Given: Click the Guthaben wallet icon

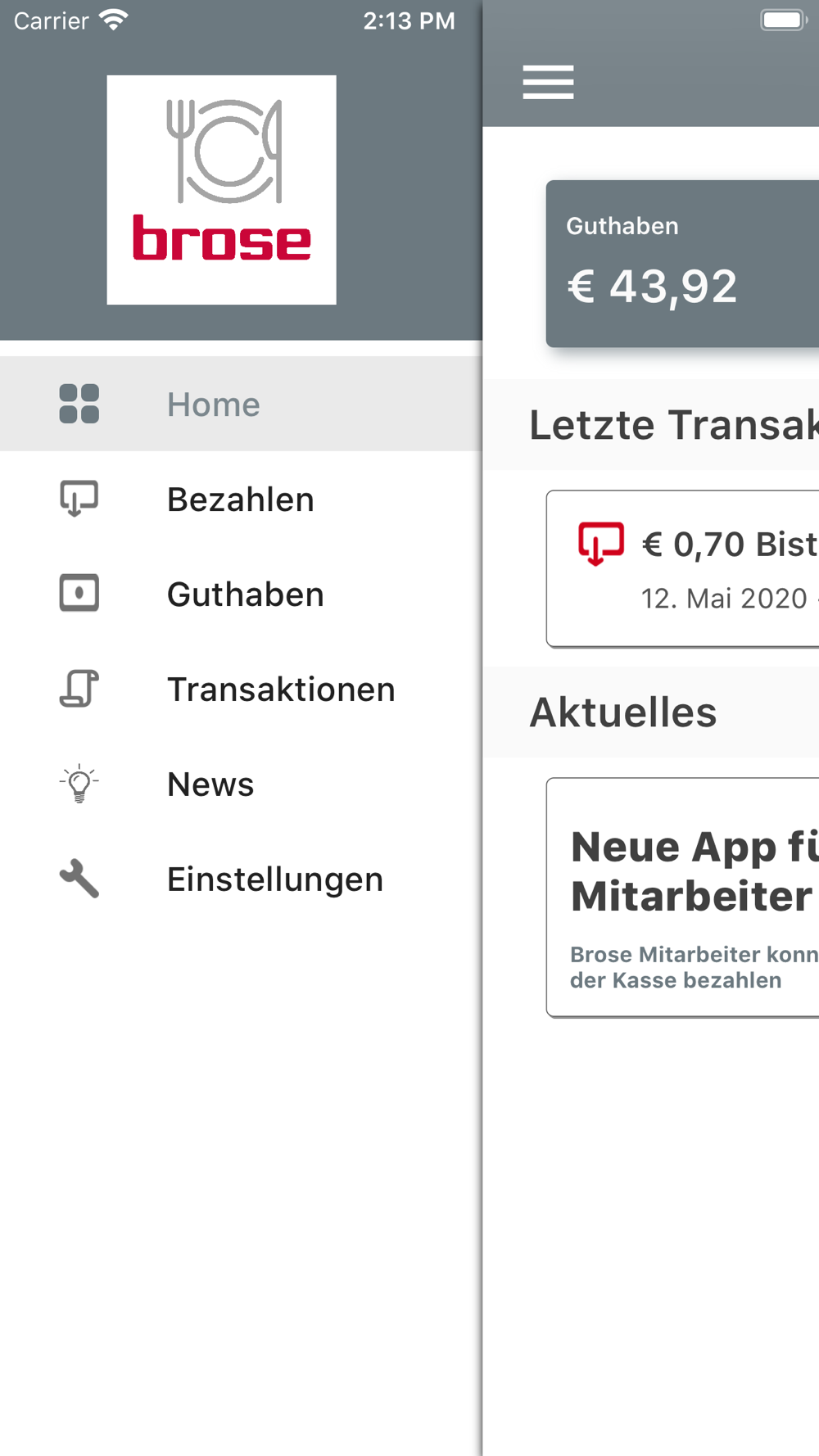Looking at the screenshot, I should click(79, 594).
